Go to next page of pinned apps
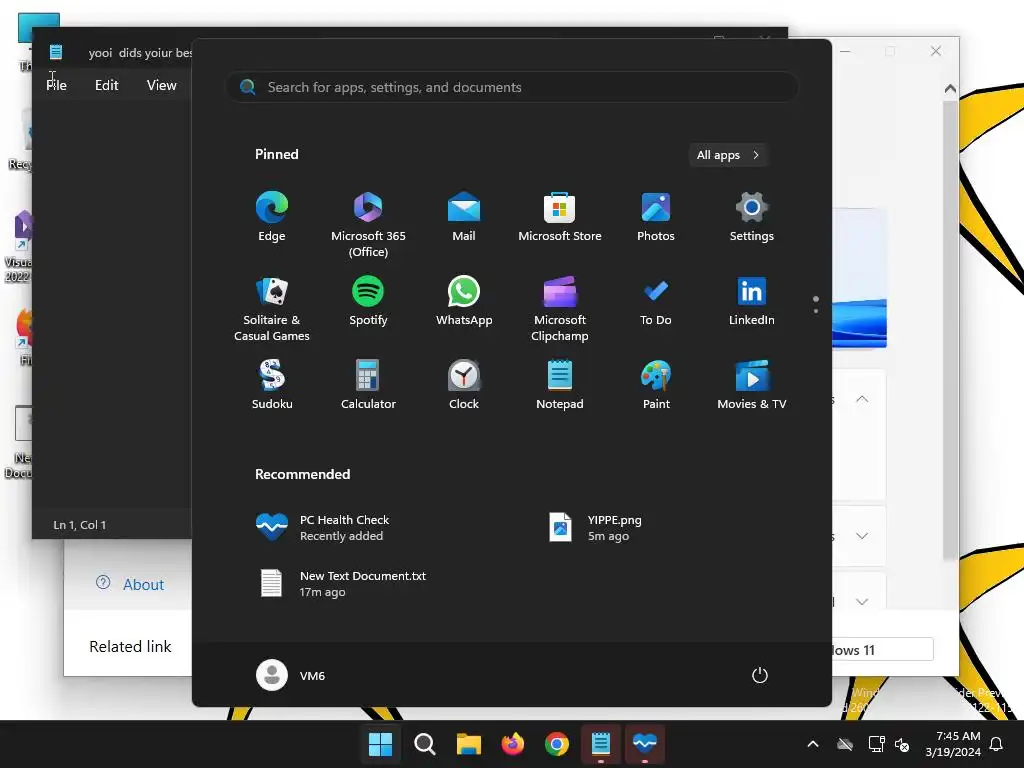1024x768 pixels. [816, 311]
